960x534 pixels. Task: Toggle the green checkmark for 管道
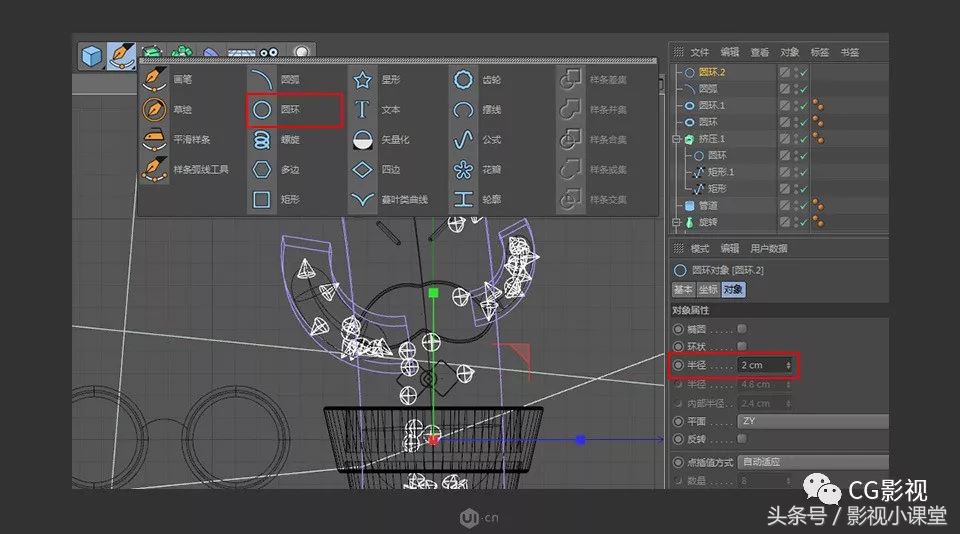(804, 206)
